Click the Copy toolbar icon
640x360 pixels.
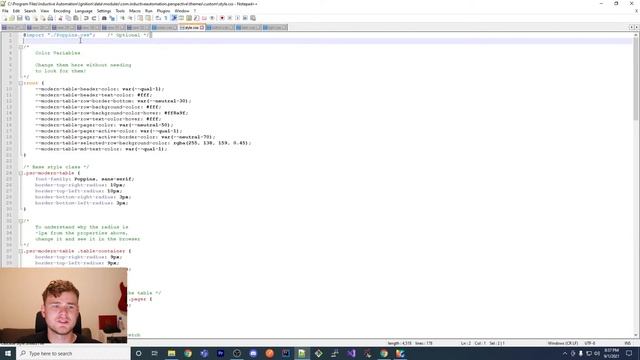coord(68,18)
